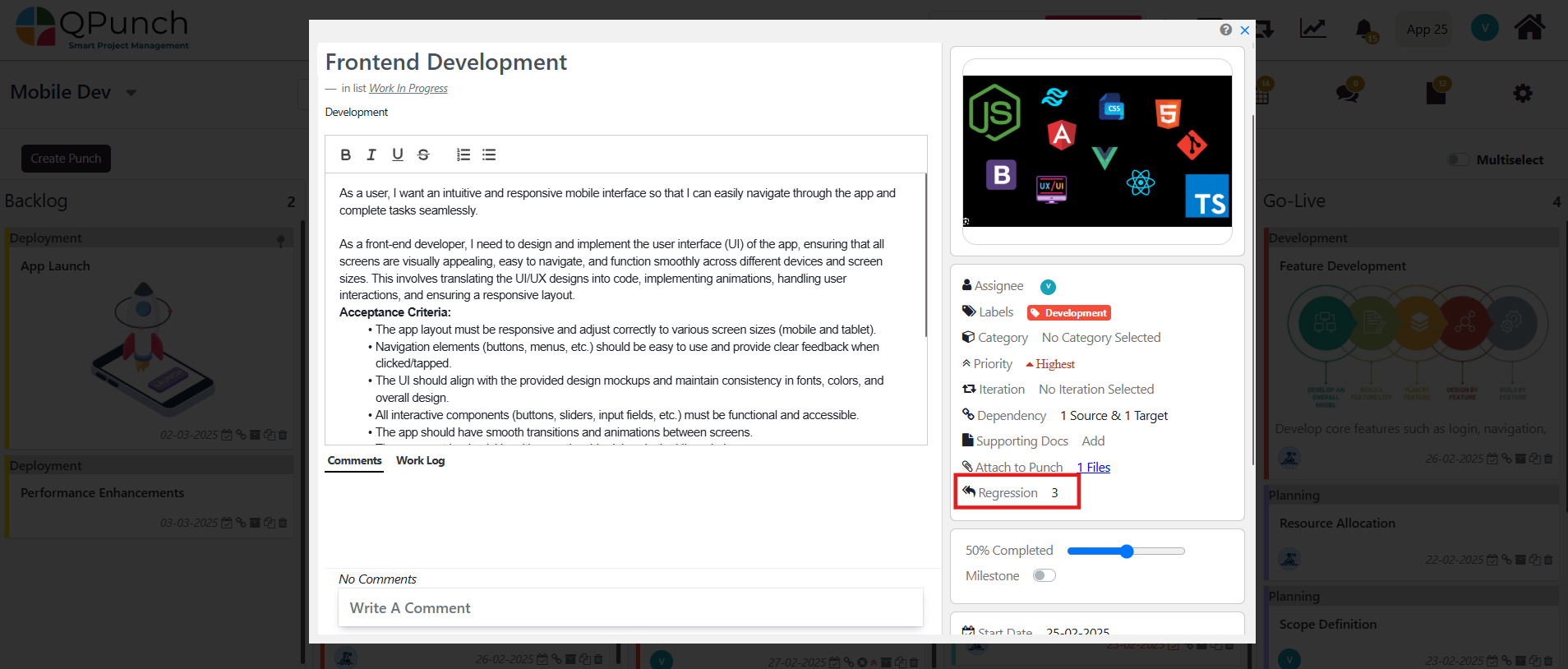Screen dimensions: 1568x669
Task: Open the user avatar V in header
Action: point(1484,28)
